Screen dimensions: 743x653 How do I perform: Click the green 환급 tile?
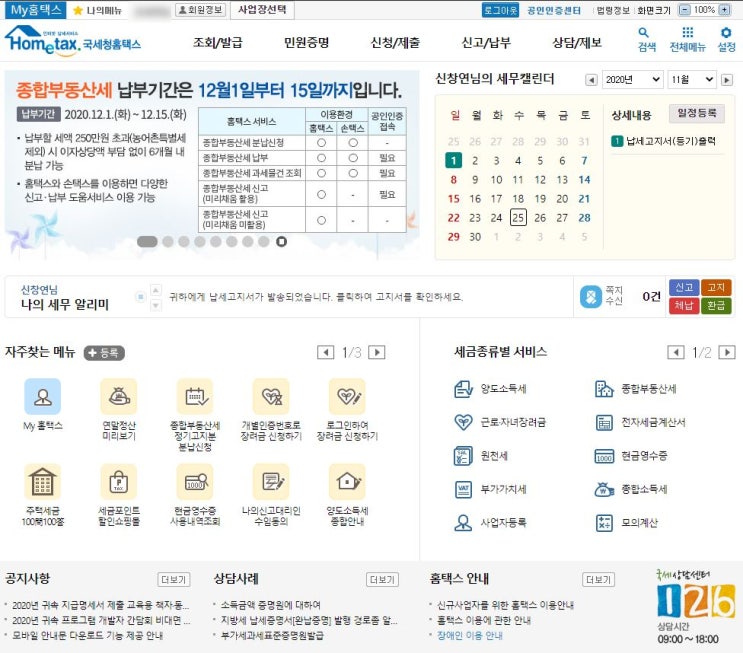[716, 305]
